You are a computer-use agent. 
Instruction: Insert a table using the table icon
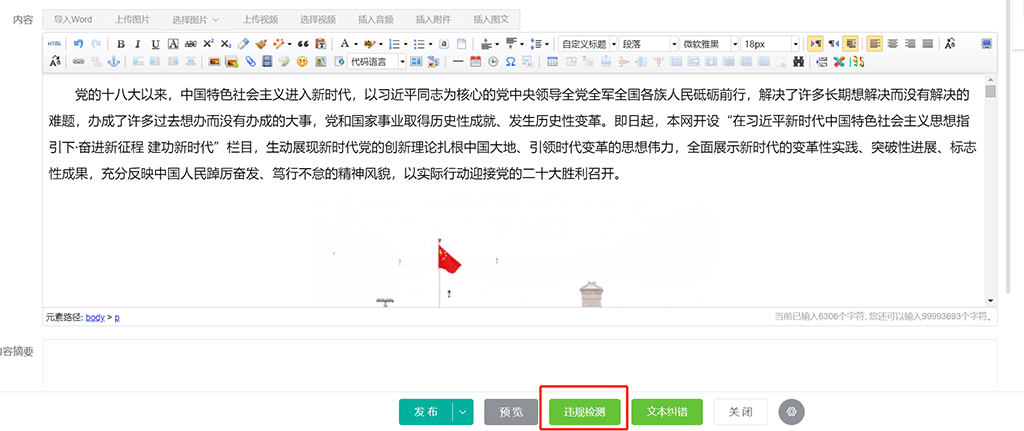click(x=552, y=62)
